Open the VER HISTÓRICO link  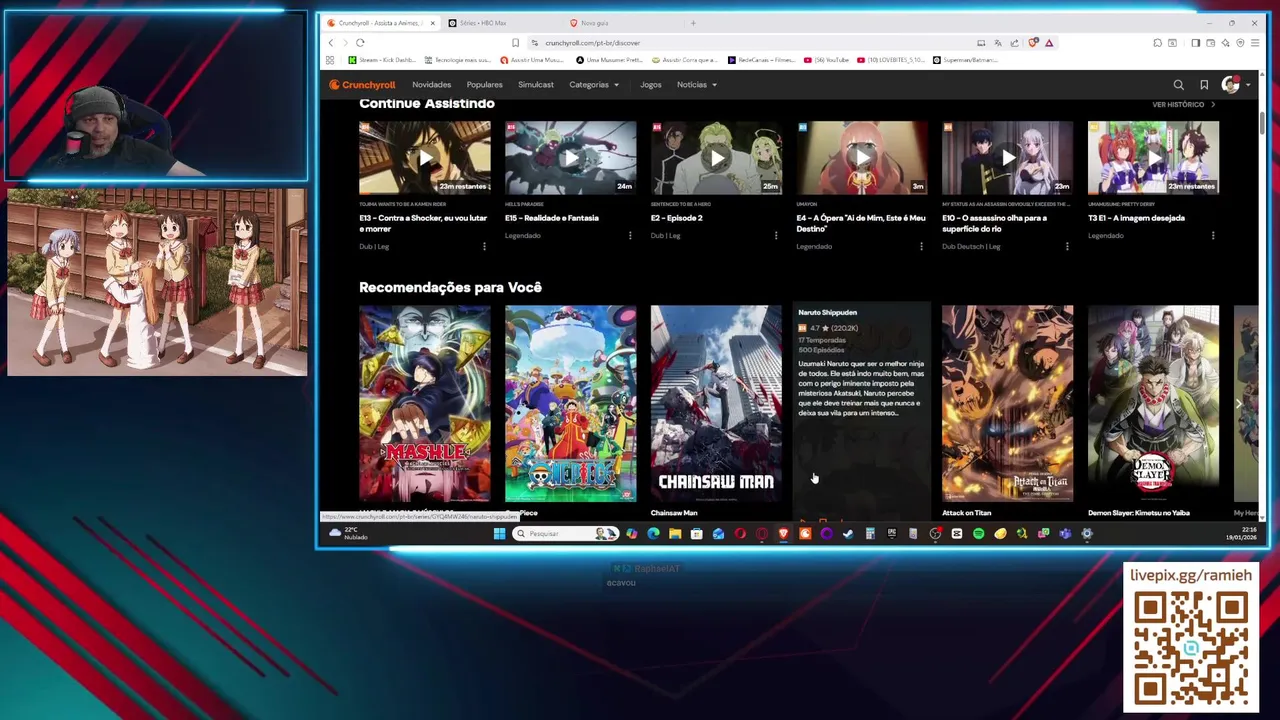pyautogui.click(x=1183, y=105)
